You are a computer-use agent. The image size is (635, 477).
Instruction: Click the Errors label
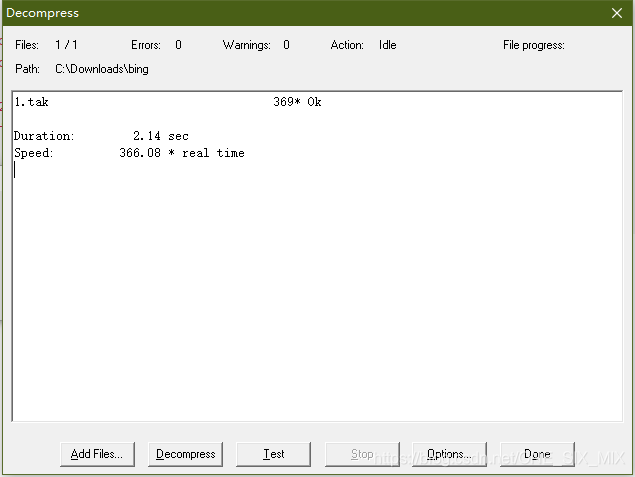(x=146, y=45)
